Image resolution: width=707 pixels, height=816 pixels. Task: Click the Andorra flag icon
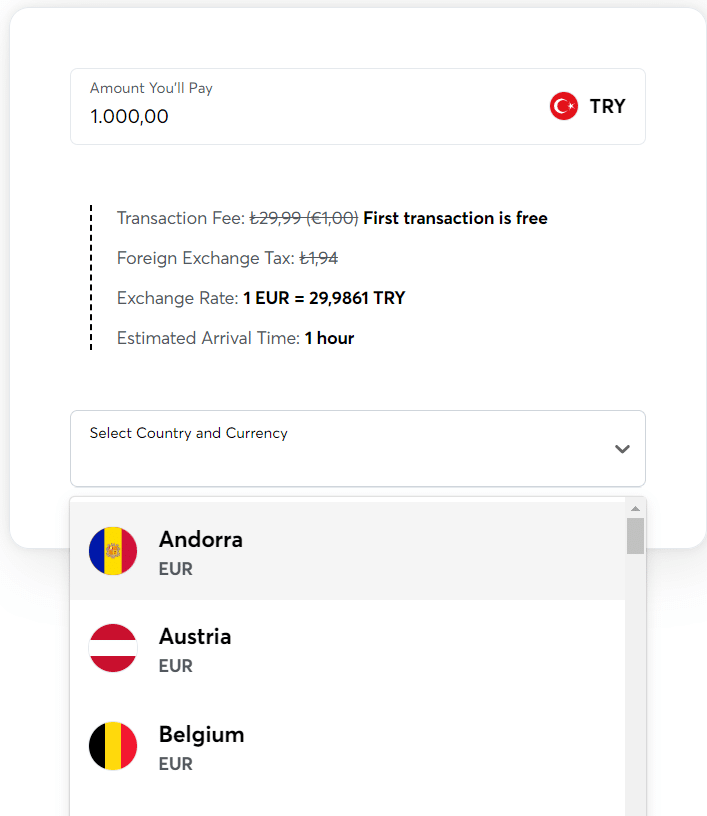coord(113,551)
